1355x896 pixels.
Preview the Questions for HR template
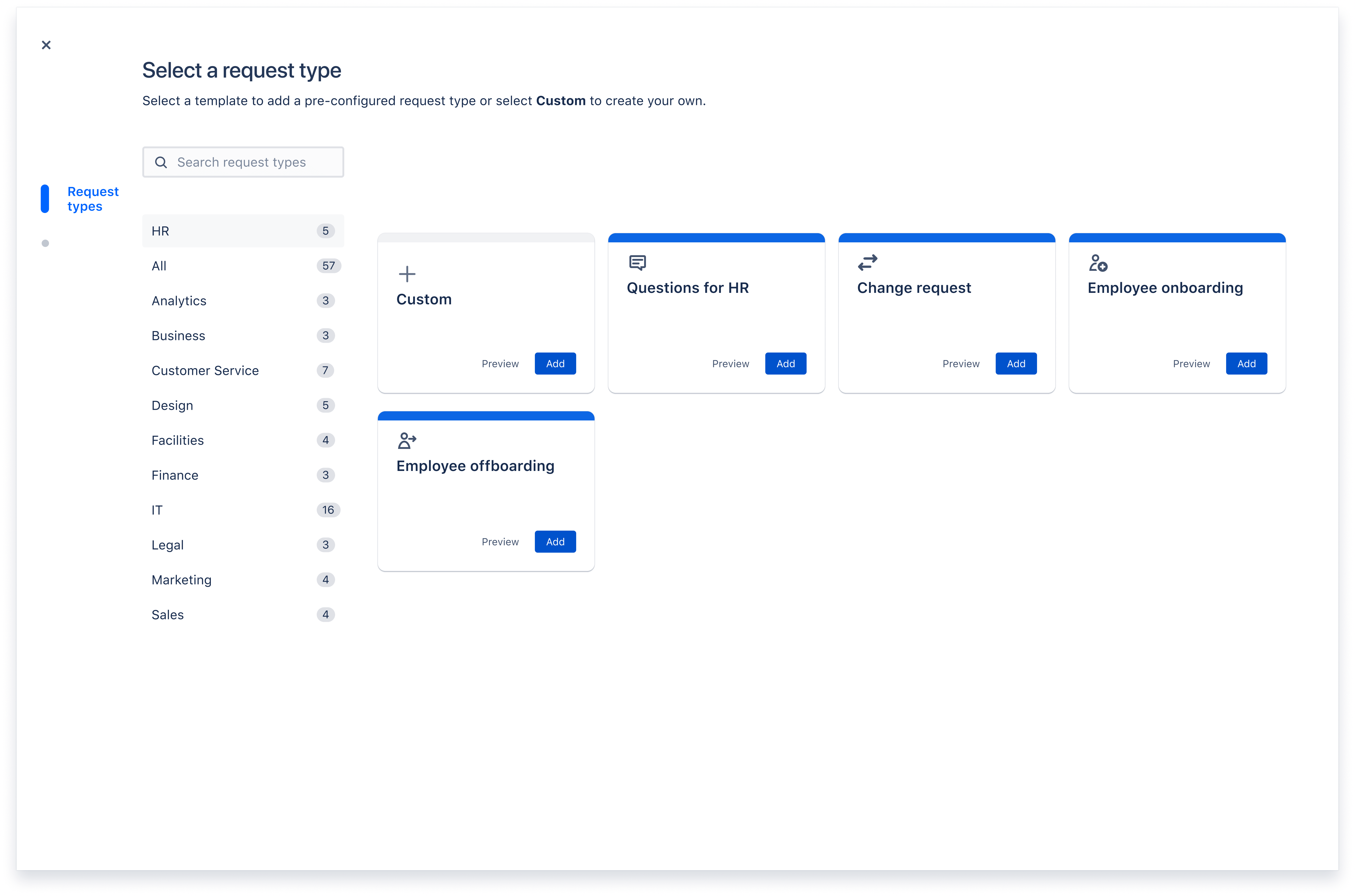tap(731, 364)
